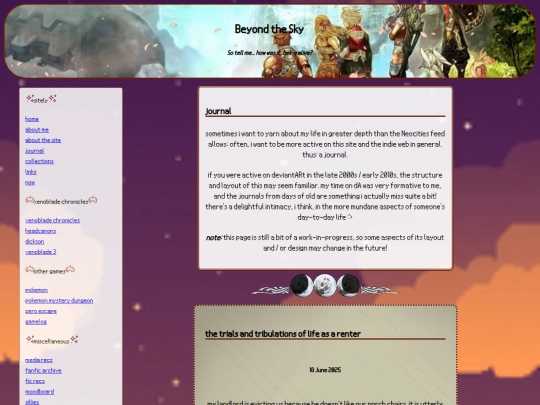The width and height of the screenshot is (540, 405).
Task: Visit the fanfic archive link
Action: (x=43, y=371)
